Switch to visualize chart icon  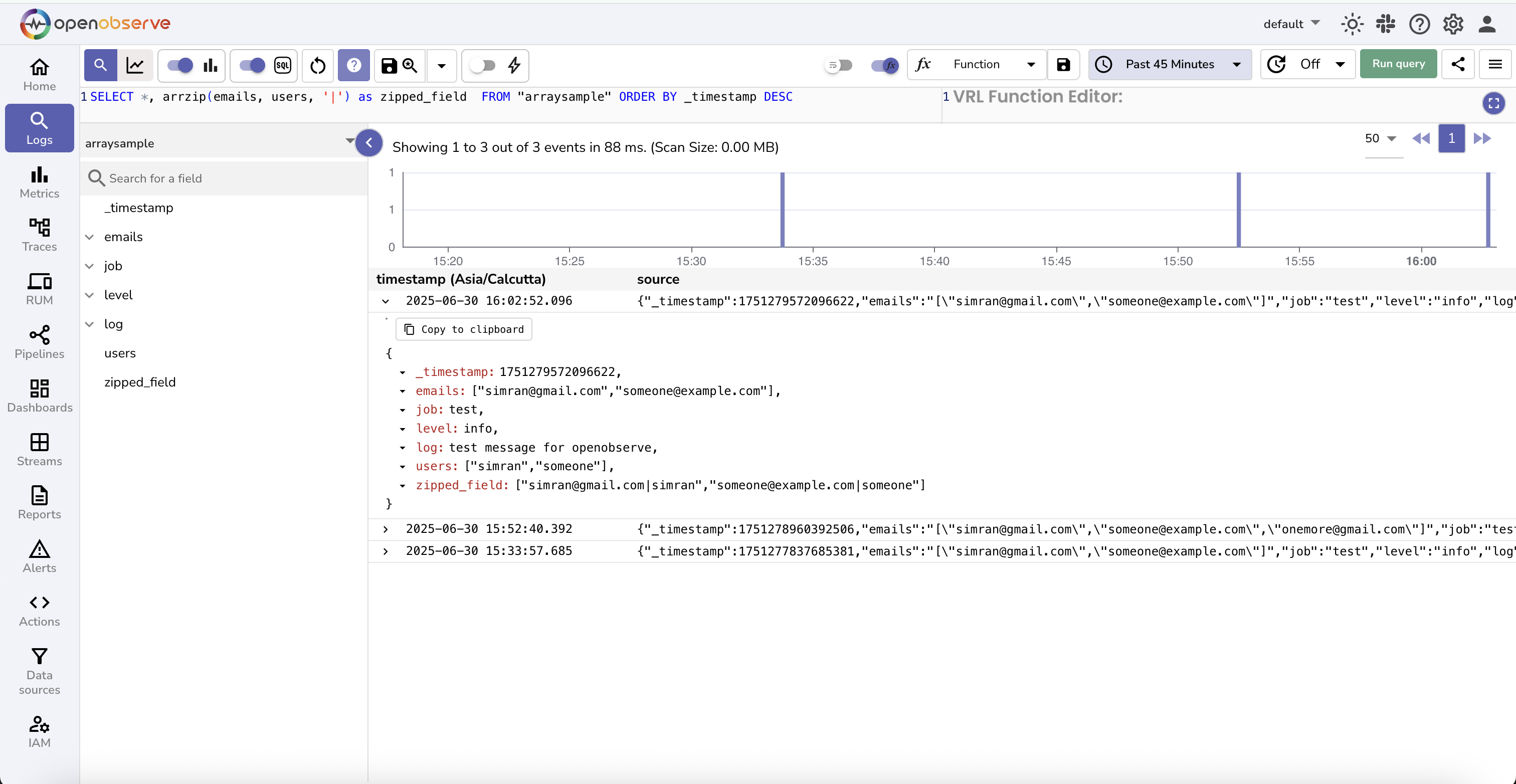pos(135,65)
